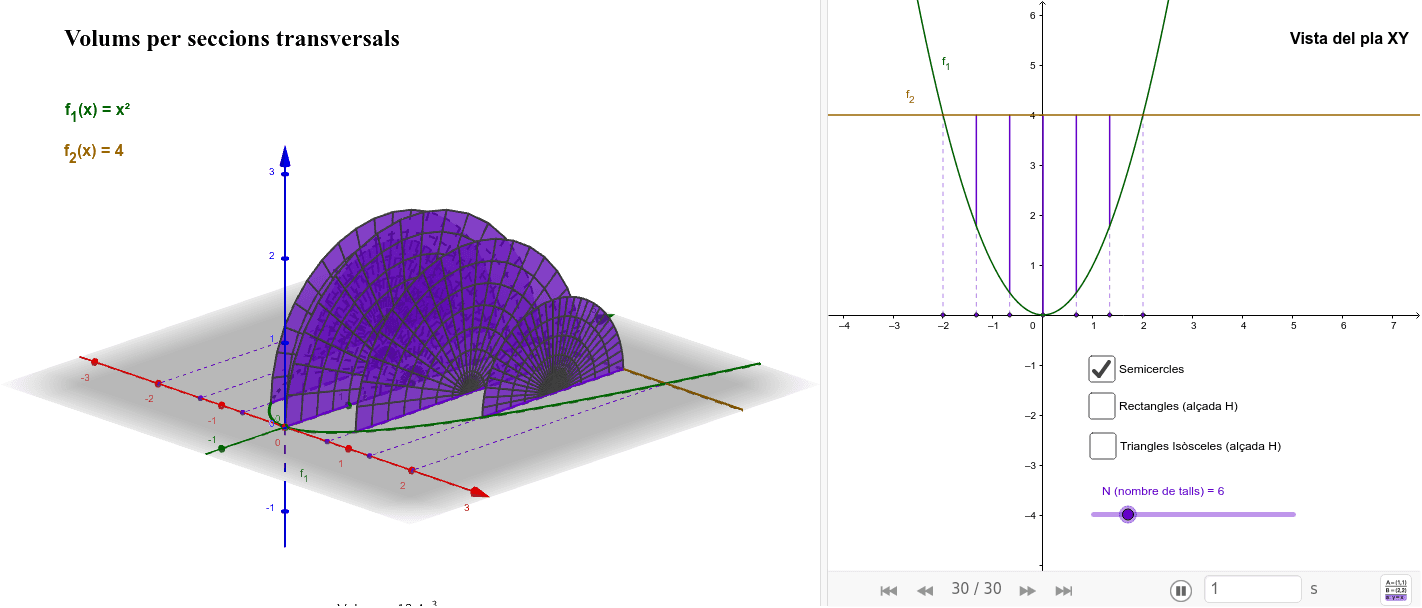Screen dimensions: 1422x608
Task: Pause the construction playback
Action: click(x=1181, y=590)
